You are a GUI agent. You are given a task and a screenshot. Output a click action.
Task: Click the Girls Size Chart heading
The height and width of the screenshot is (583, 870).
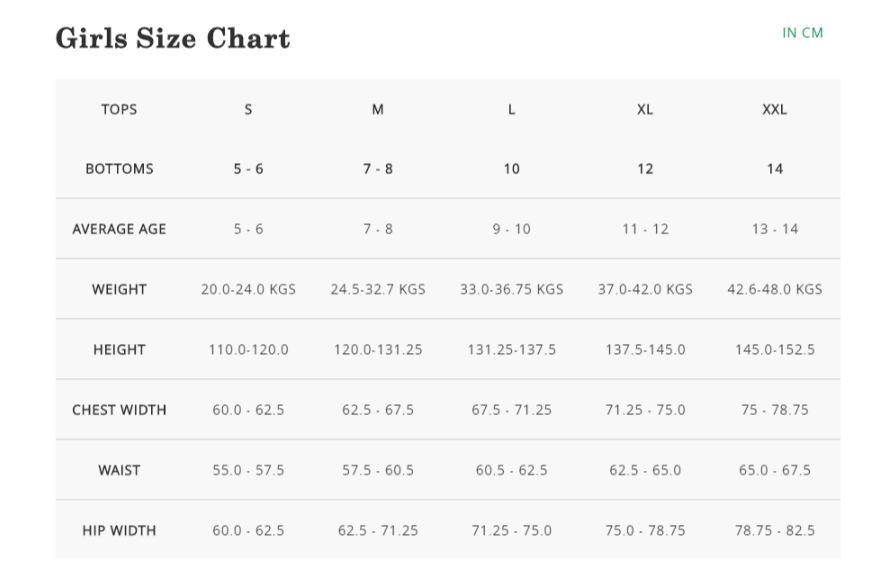pyautogui.click(x=173, y=39)
